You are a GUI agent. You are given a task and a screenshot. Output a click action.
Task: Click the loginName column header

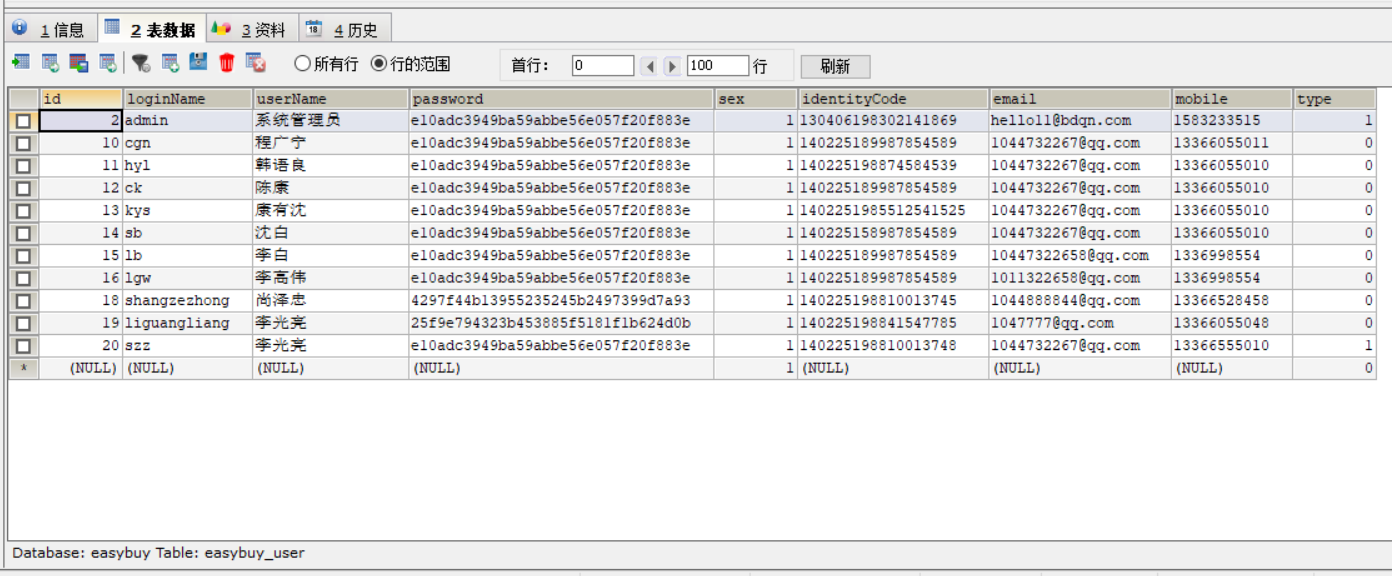click(x=187, y=99)
